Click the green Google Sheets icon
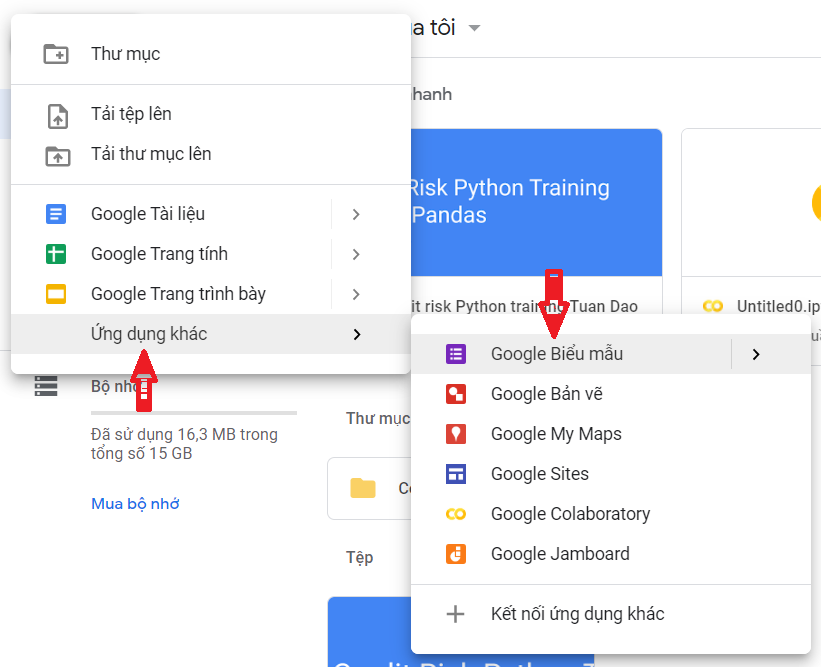The width and height of the screenshot is (821, 667). pos(56,254)
